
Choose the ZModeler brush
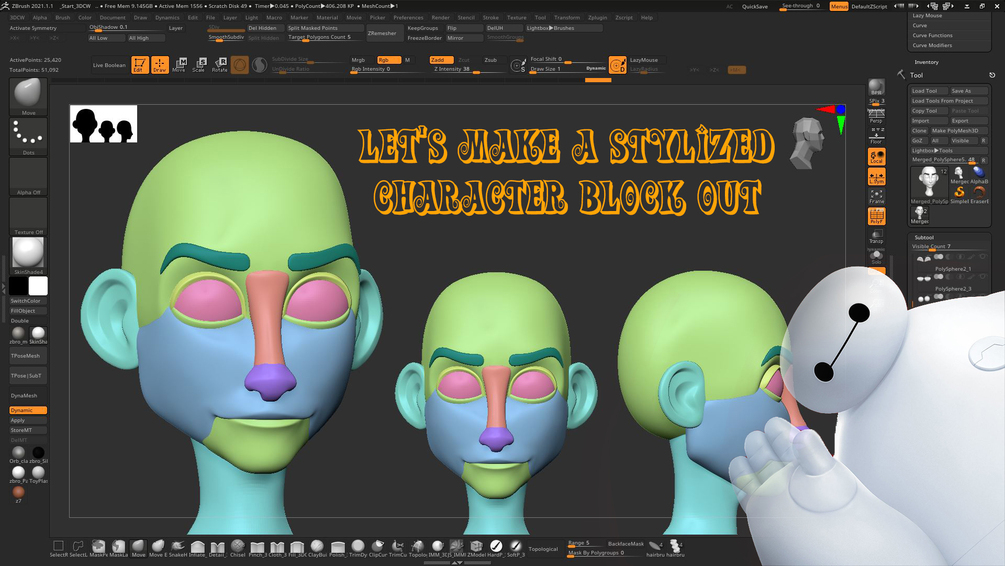[x=476, y=548]
